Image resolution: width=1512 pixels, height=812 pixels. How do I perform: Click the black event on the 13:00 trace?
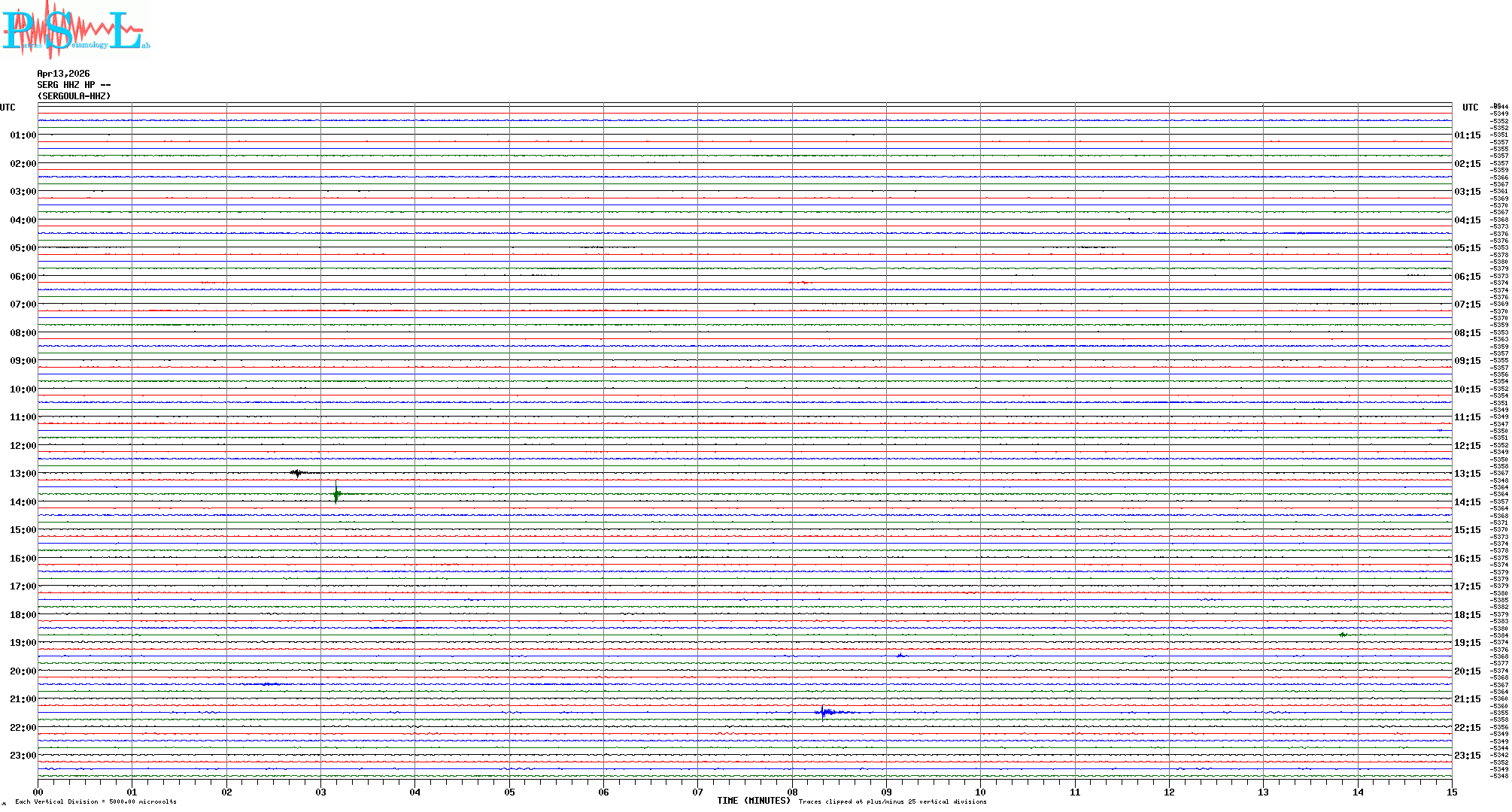click(298, 473)
